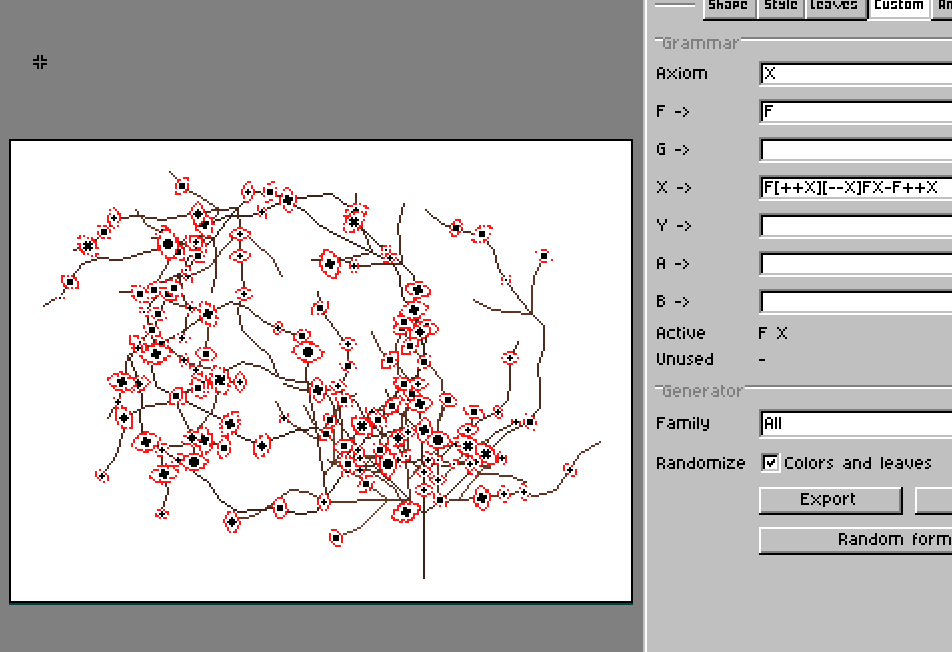Edit the X rule field with F[++X][--X]FX-F++X
Viewport: 952px width, 652px height.
click(856, 188)
